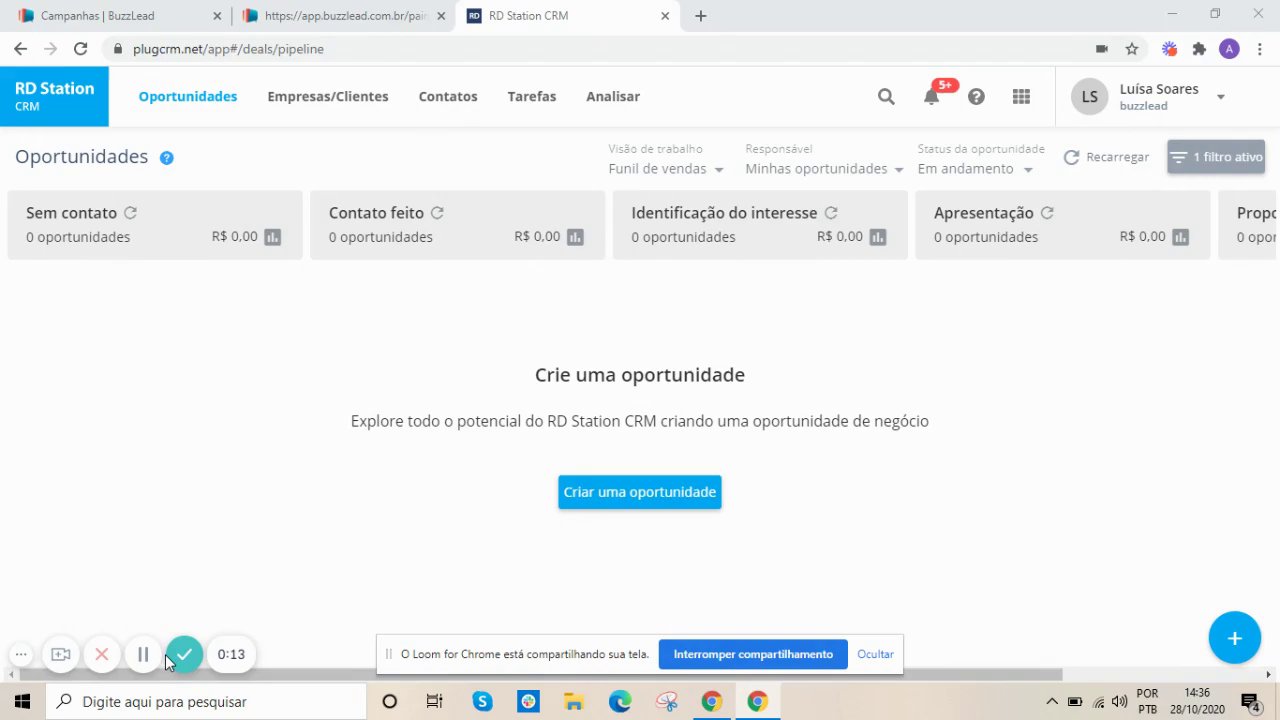Screen dimensions: 1280x720
Task: Open the help question mark icon in header
Action: tap(976, 96)
